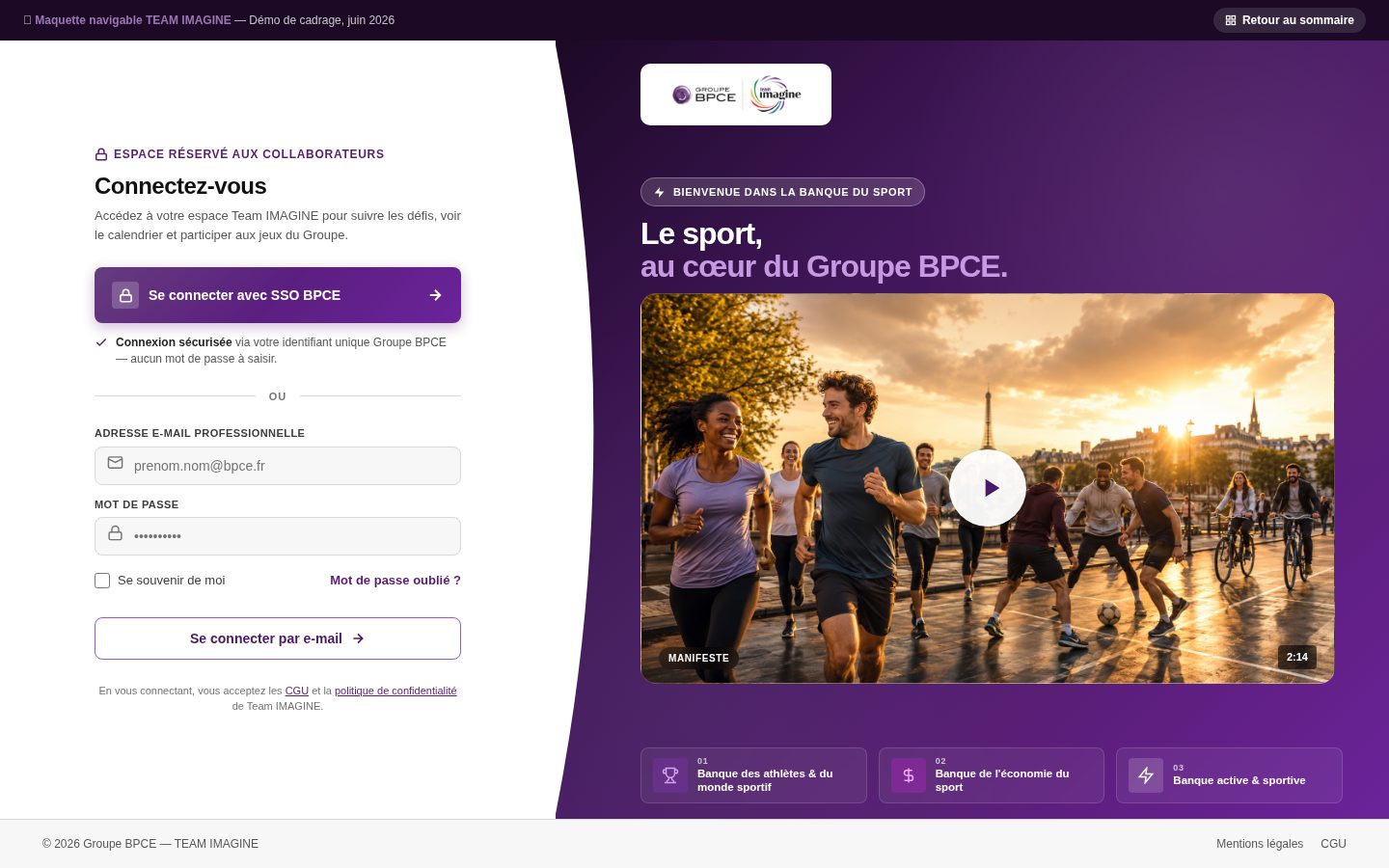The width and height of the screenshot is (1389, 868).
Task: Click the 'Le sport,' headline text
Action: (701, 233)
